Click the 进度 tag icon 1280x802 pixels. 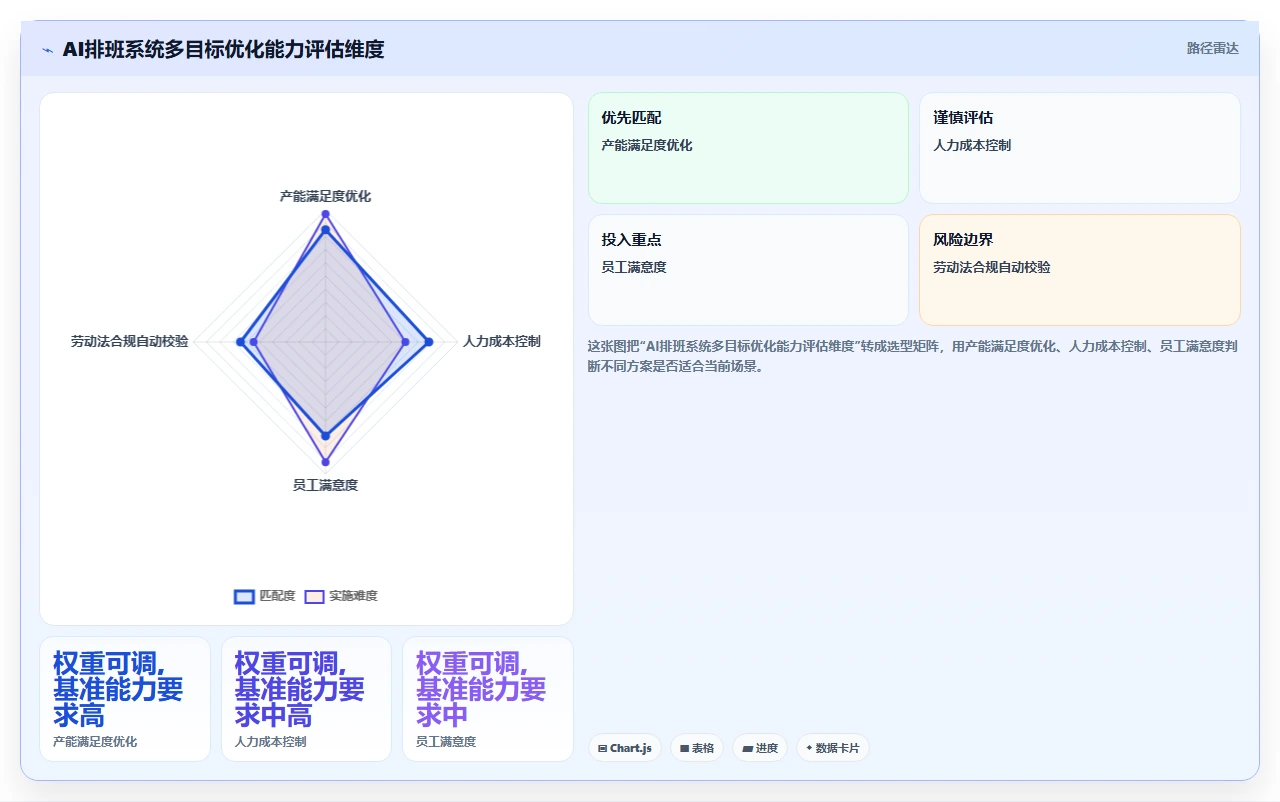tap(747, 748)
